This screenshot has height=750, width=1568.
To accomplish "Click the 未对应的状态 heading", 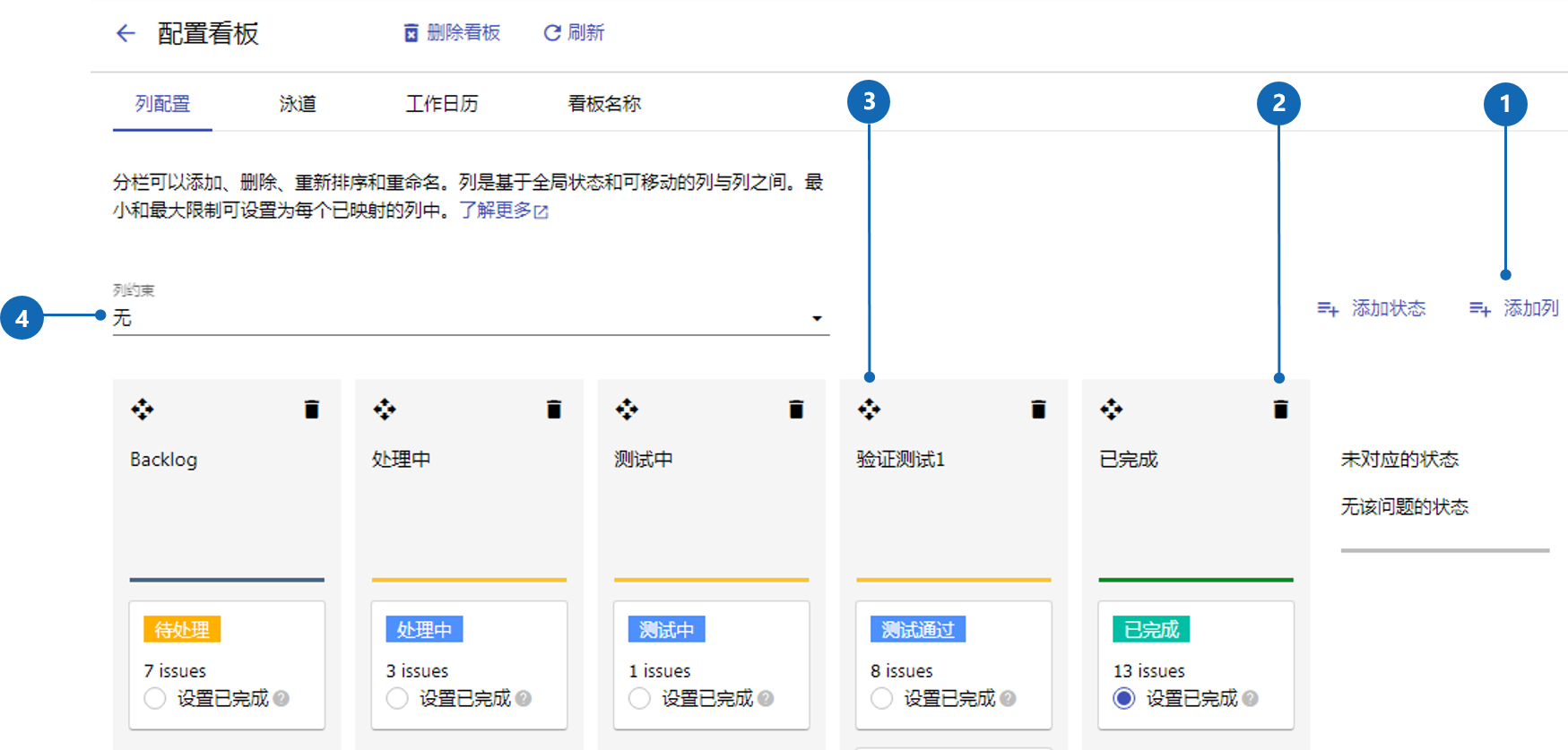I will 1399,460.
